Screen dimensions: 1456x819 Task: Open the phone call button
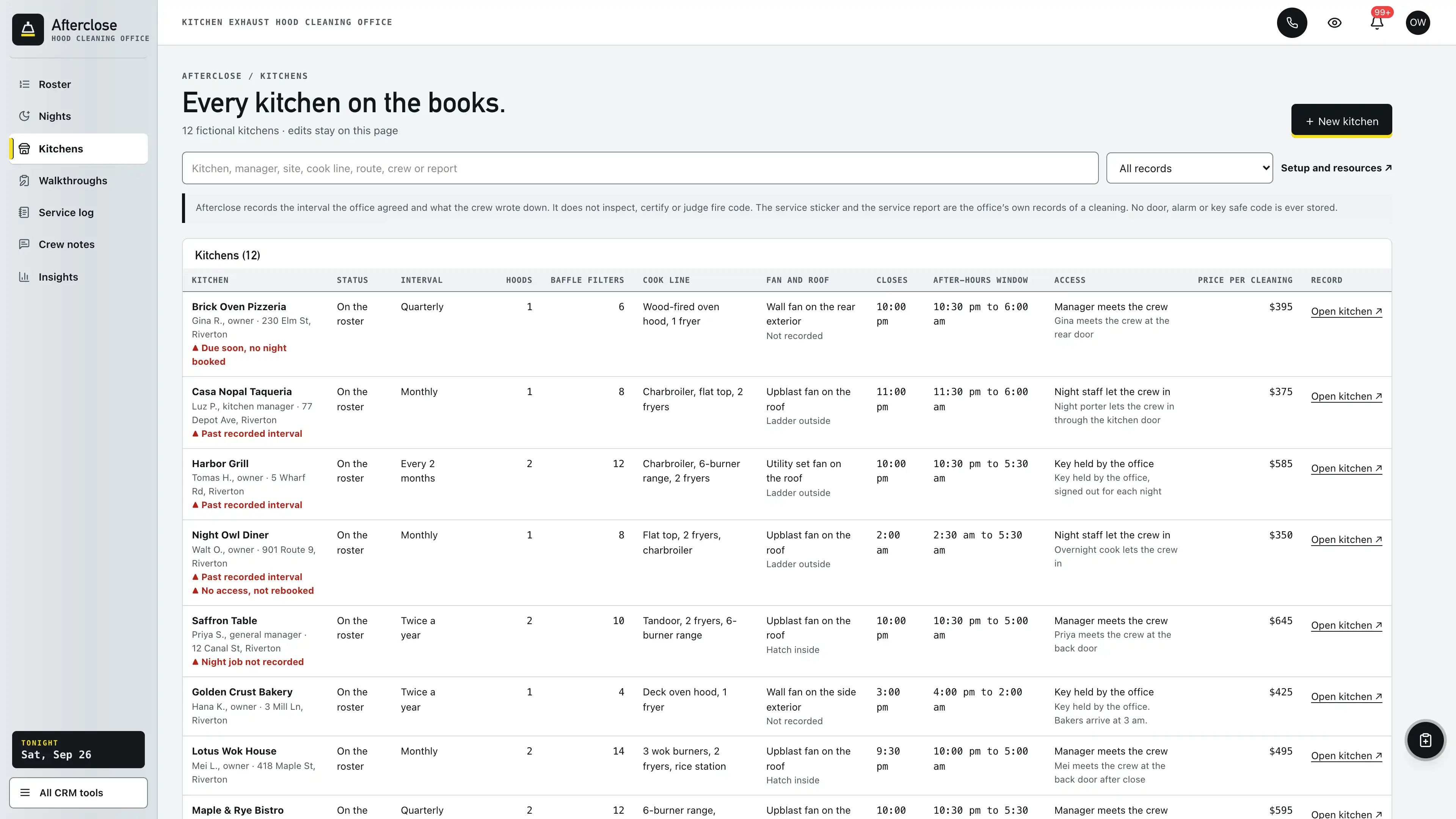1291,23
